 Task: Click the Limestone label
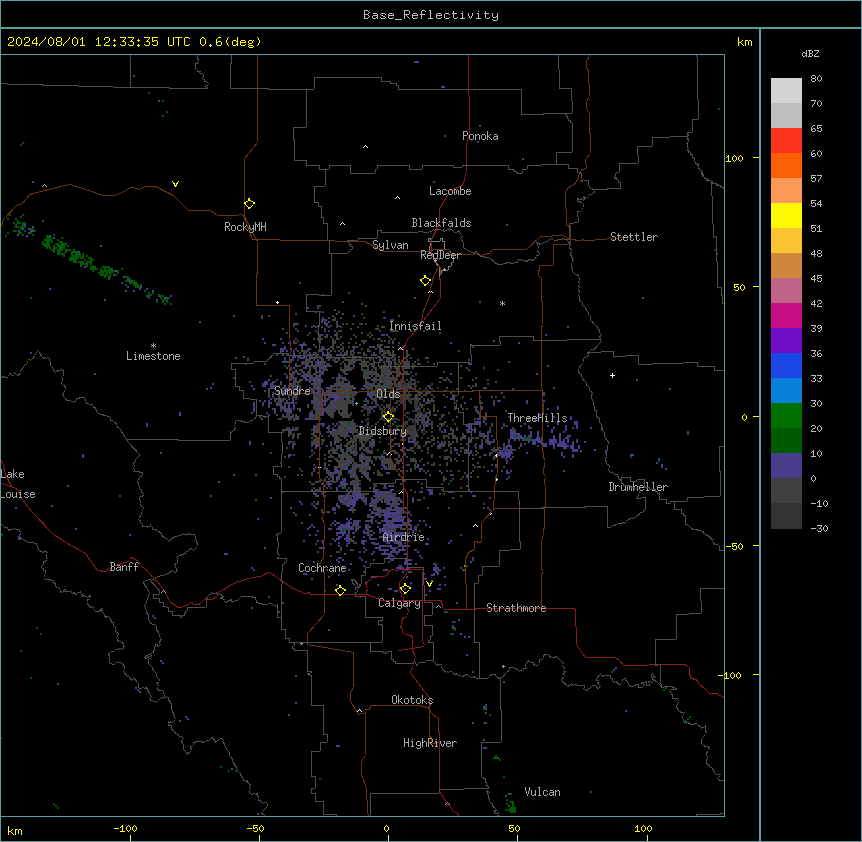(x=153, y=356)
